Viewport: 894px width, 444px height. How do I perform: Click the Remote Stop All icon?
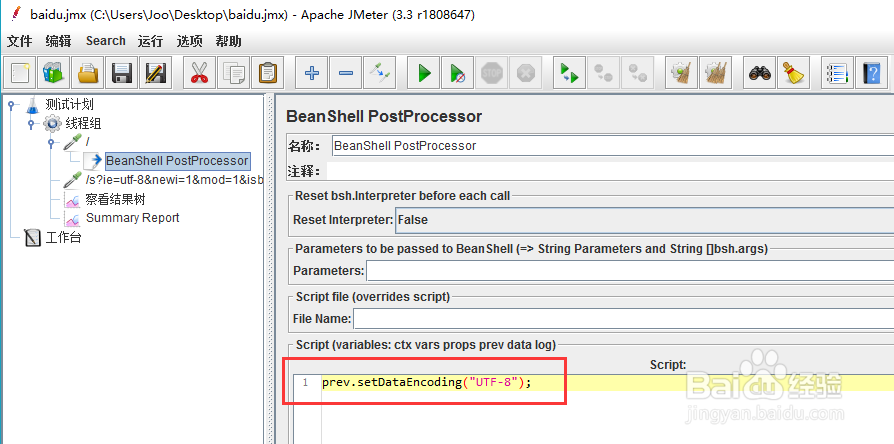603,73
